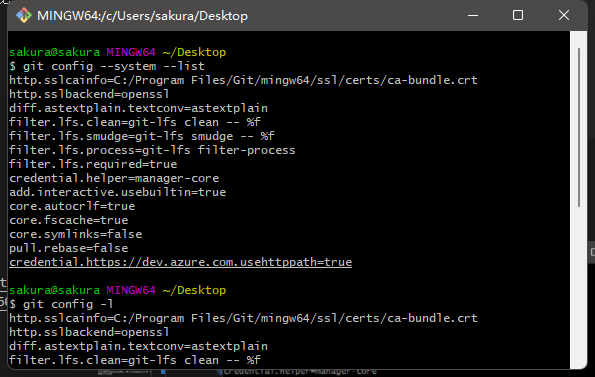
Task: Close the Git Bash terminal window
Action: coord(564,16)
